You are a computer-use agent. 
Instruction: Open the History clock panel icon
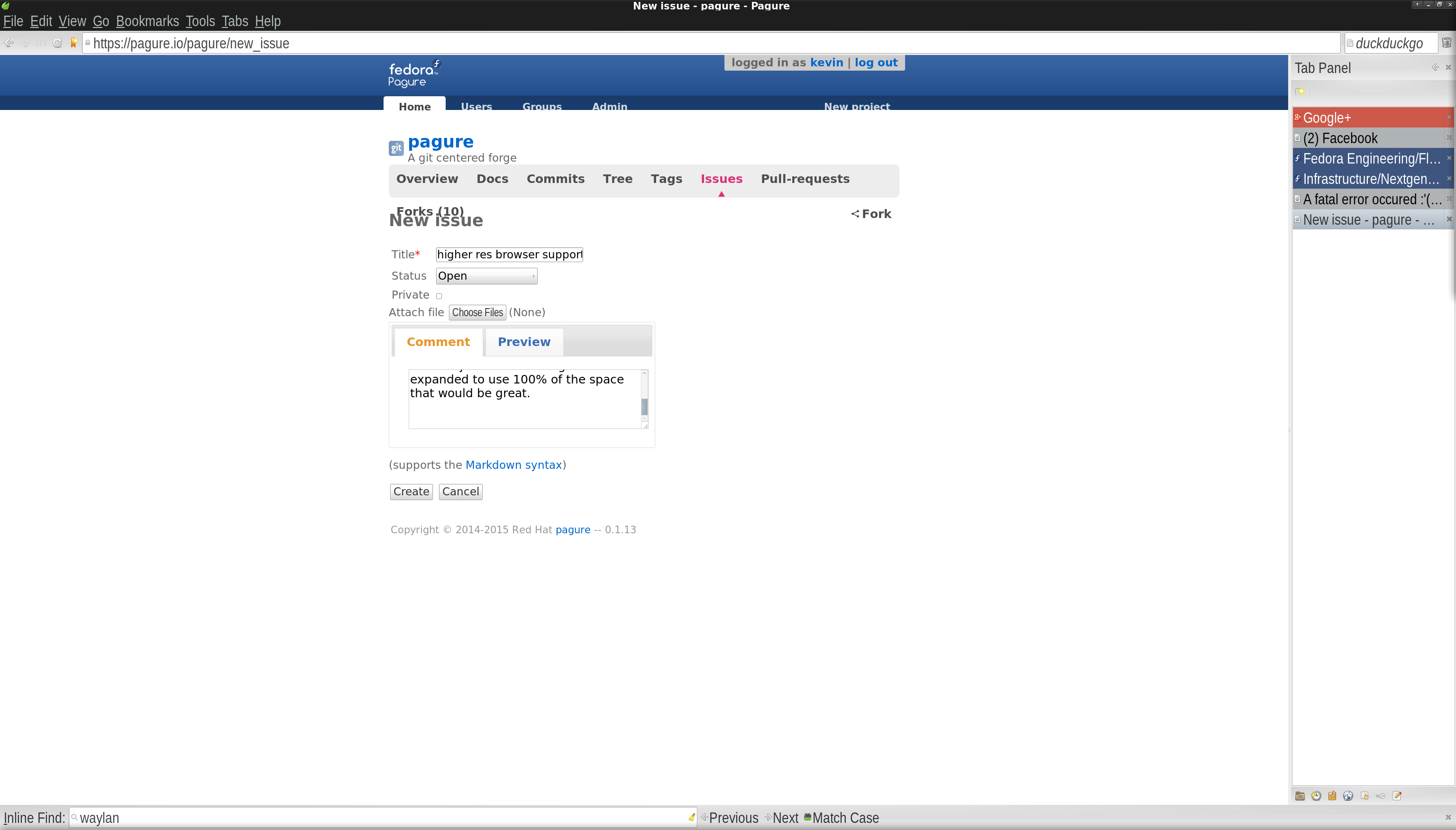coord(1316,796)
